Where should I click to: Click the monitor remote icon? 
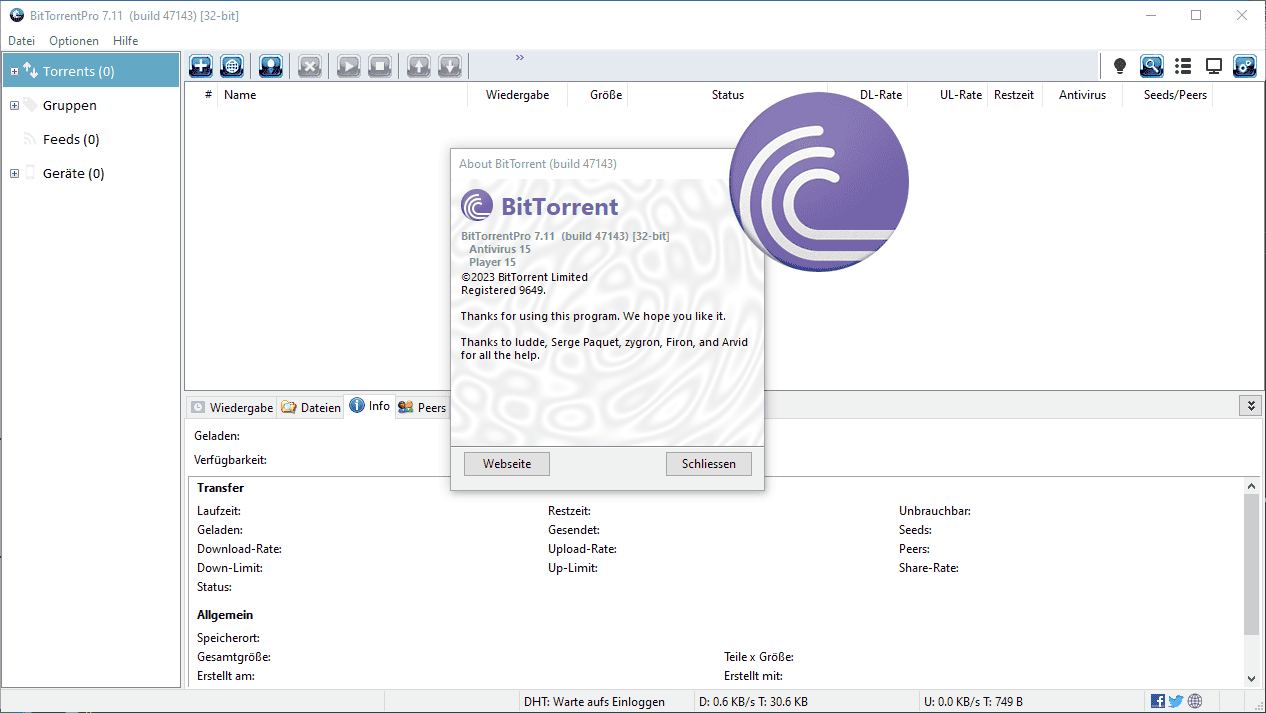[1214, 66]
